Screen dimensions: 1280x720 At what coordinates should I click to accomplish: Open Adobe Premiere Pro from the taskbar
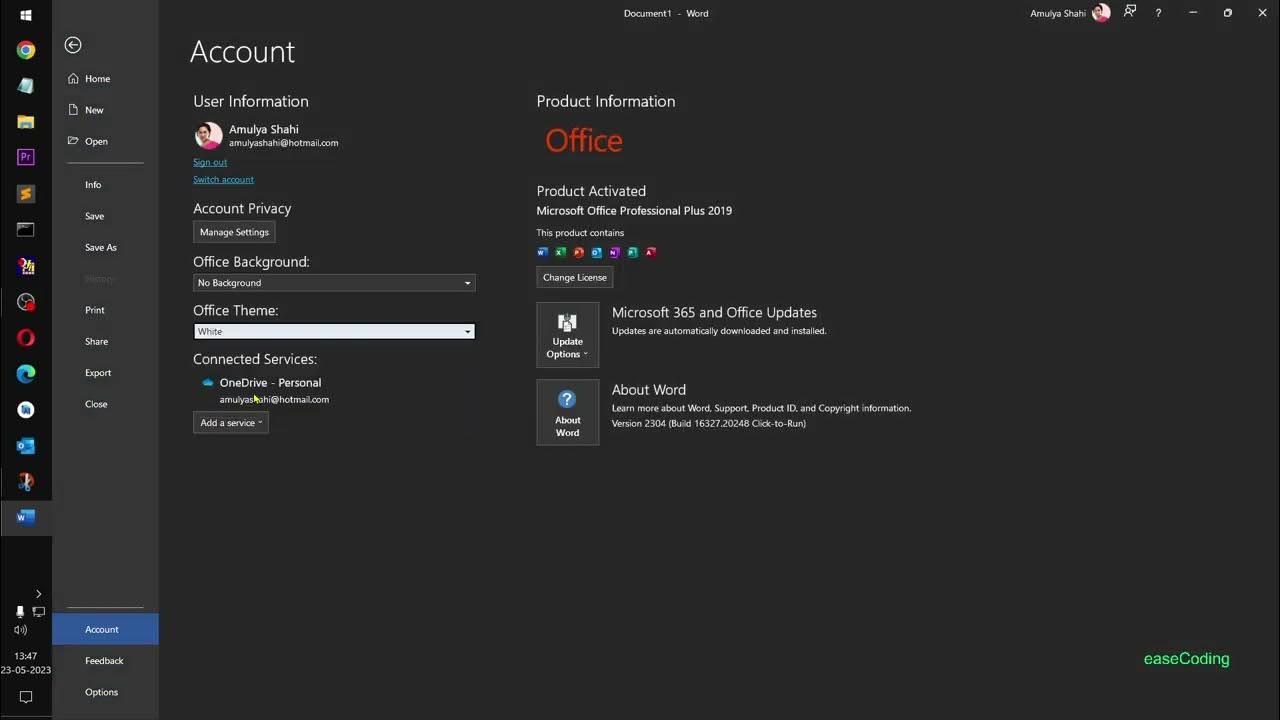tap(26, 157)
